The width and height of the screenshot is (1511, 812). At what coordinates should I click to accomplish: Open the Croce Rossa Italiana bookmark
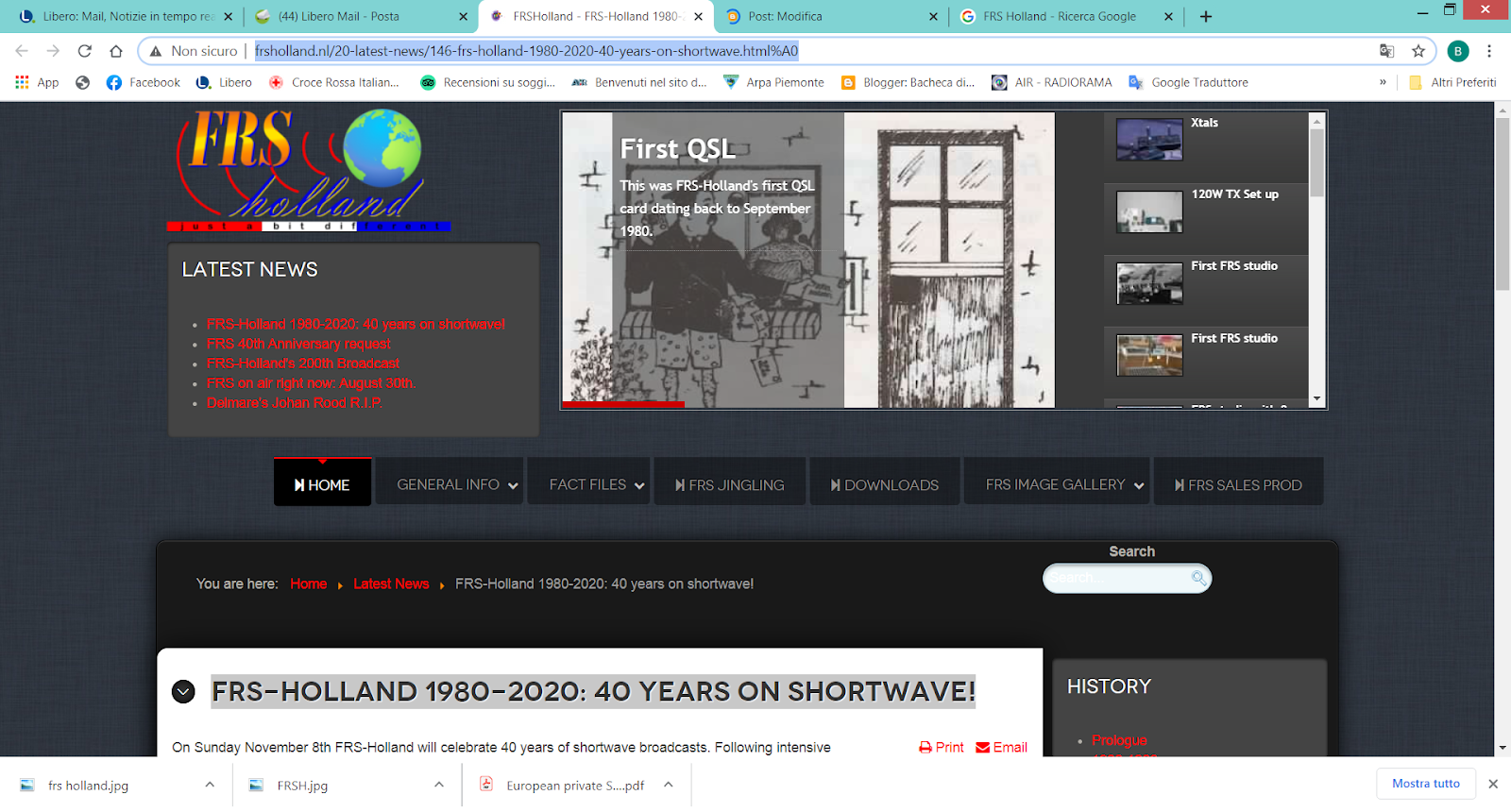pos(333,82)
